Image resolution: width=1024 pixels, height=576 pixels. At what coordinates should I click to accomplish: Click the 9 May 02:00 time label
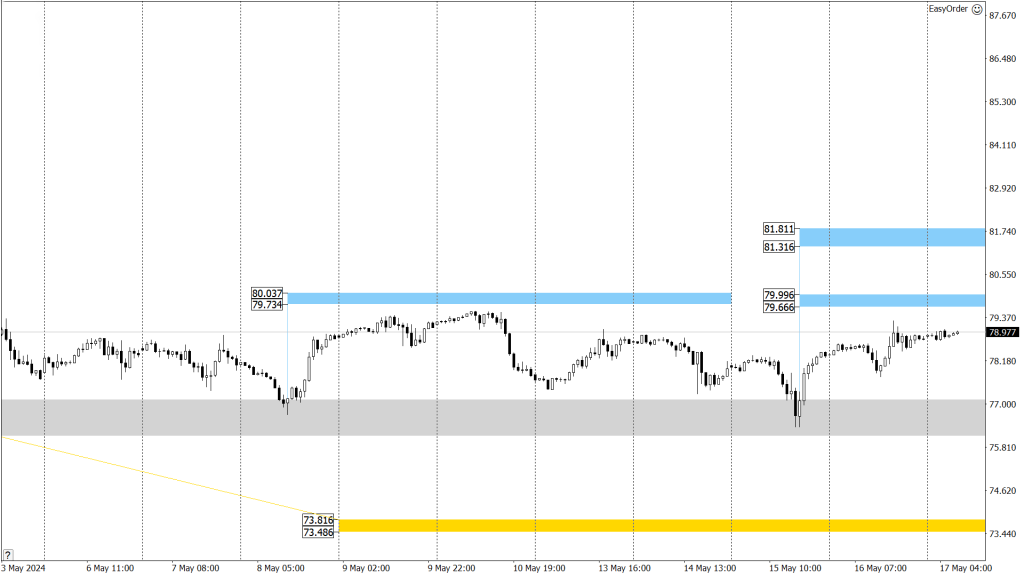pyautogui.click(x=366, y=568)
